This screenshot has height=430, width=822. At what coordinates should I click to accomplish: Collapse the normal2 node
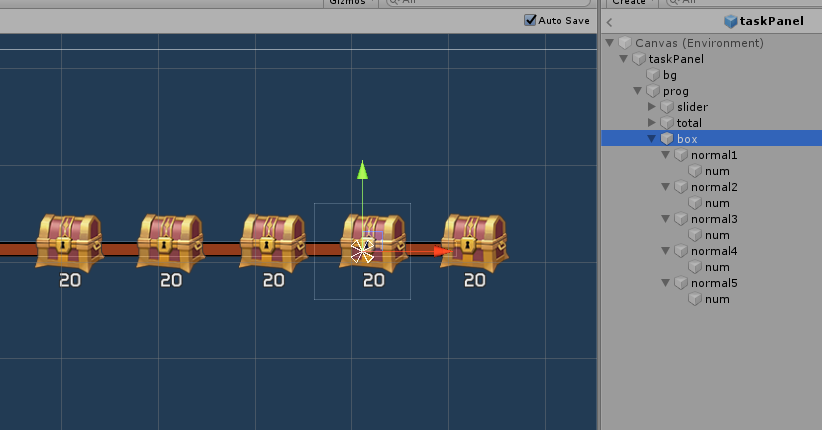tap(666, 187)
